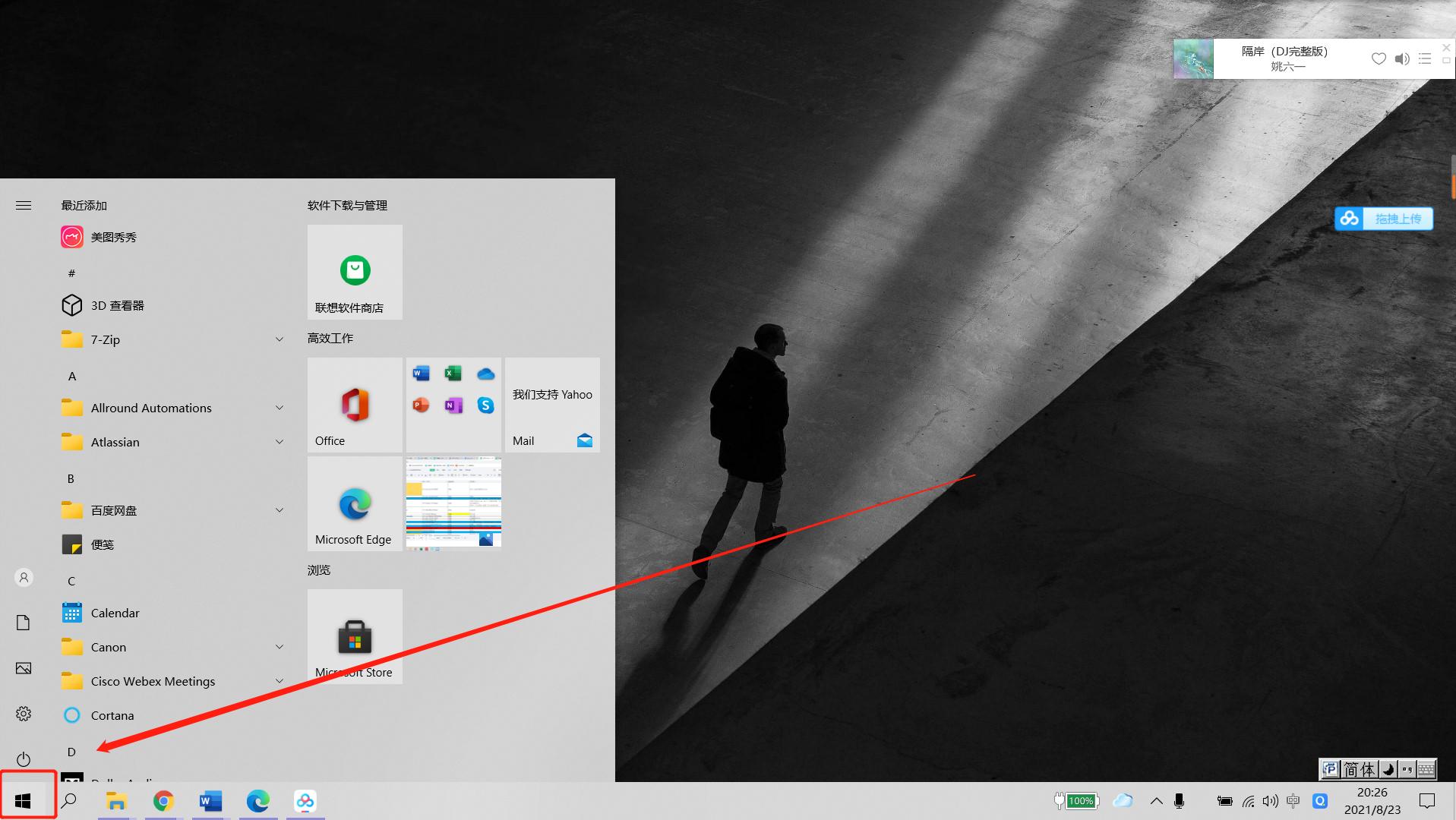The height and width of the screenshot is (820, 1456).
Task: Like the song with the heart icon
Action: coord(1379,58)
